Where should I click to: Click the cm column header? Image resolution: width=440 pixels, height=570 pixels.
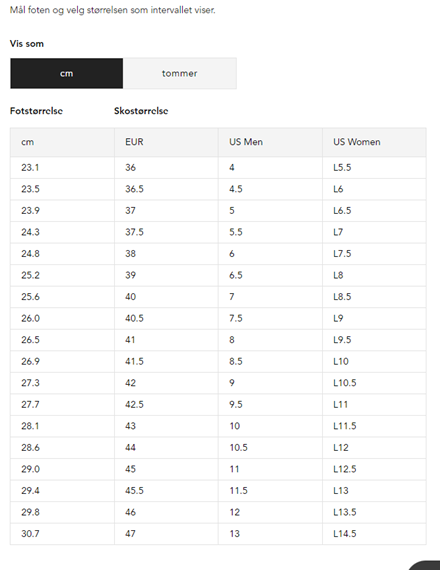tap(62, 142)
